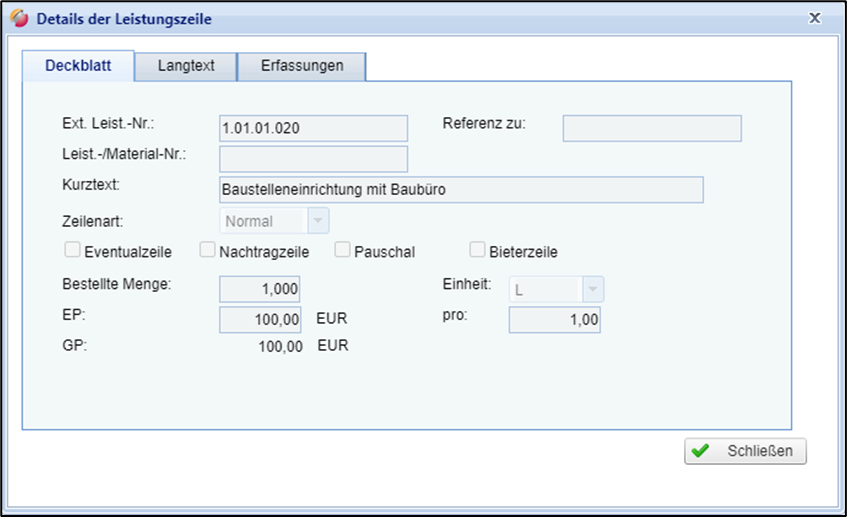Click the Ext. Leist.-Nr. input field

[x=313, y=128]
